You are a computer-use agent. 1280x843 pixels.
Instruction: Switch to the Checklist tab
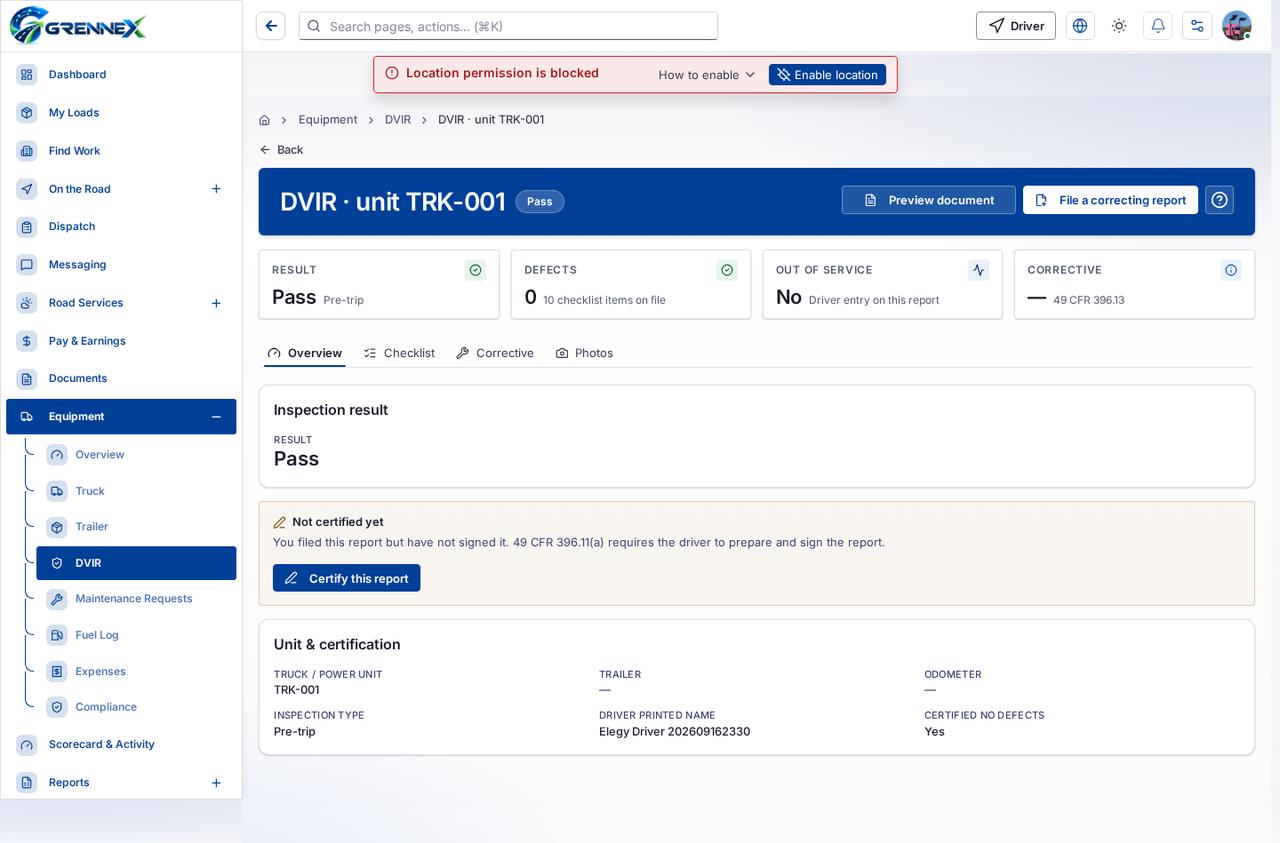point(399,353)
